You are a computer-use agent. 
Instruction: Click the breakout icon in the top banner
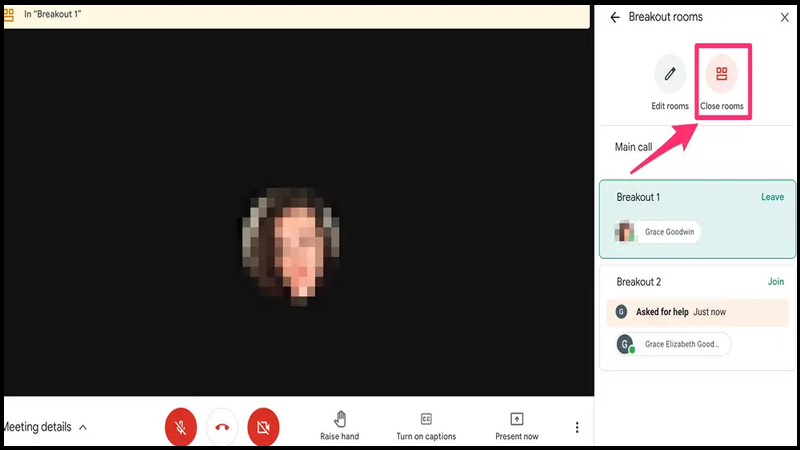point(9,14)
